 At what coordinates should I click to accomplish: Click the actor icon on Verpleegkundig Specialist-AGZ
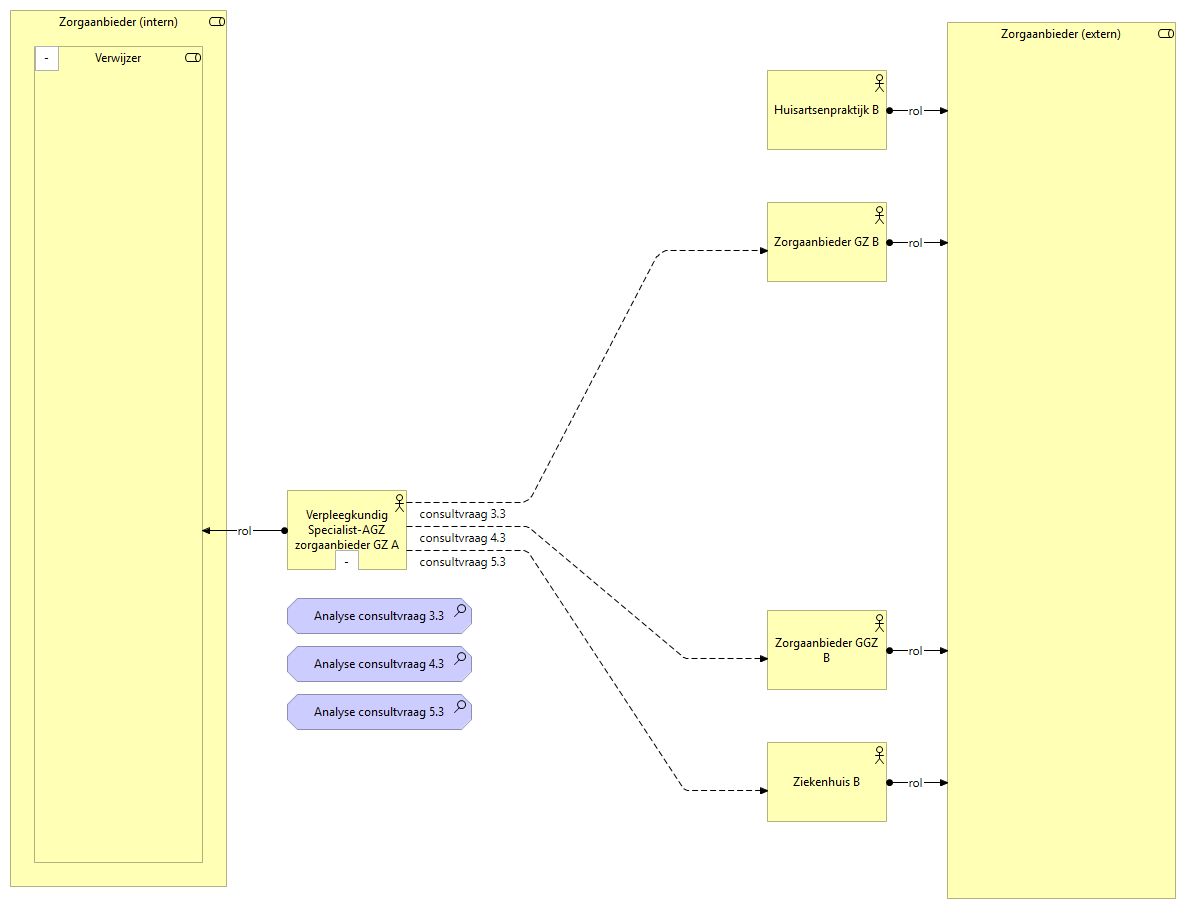click(399, 502)
